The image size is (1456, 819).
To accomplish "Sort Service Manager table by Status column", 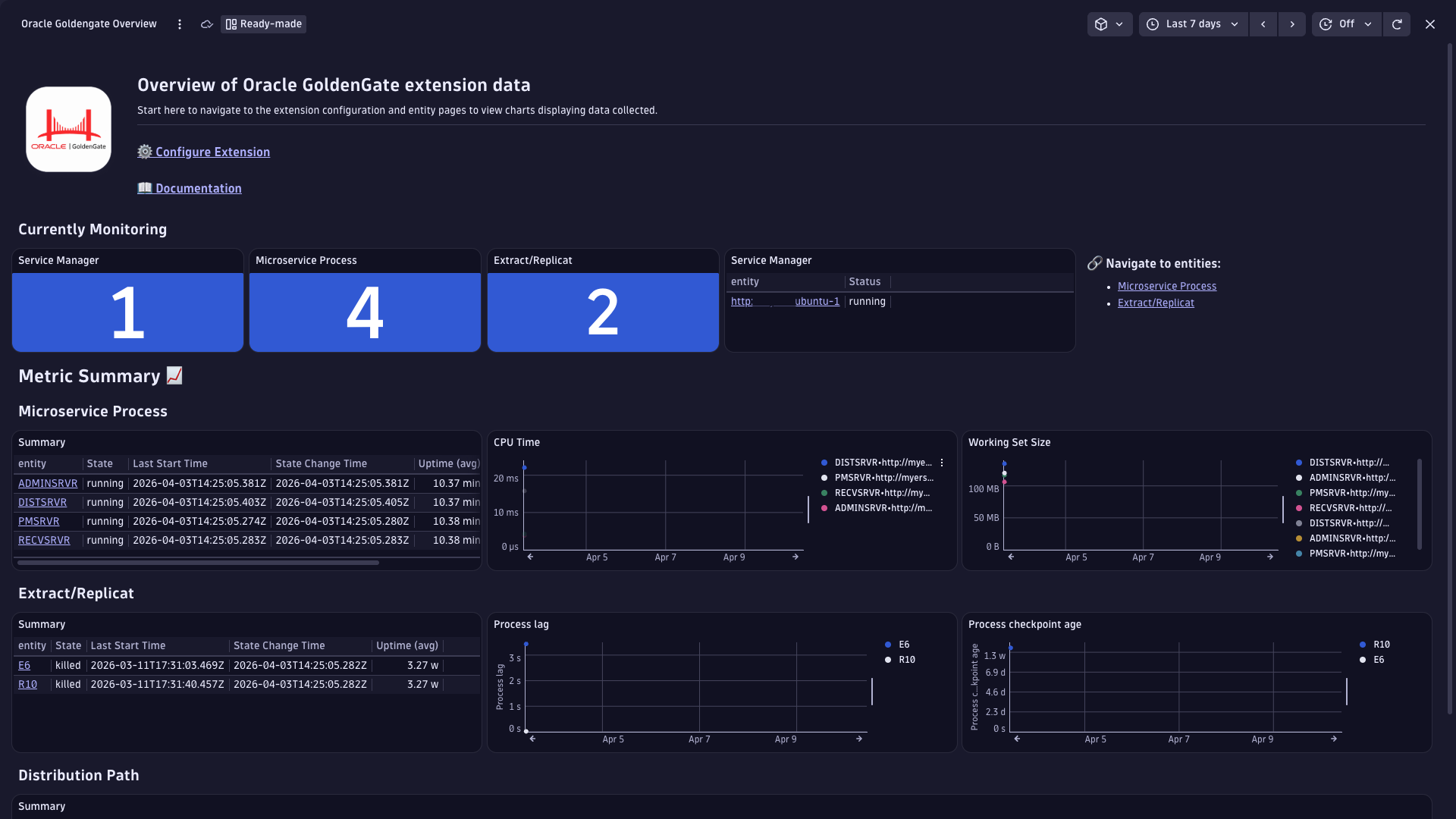I will (x=864, y=281).
